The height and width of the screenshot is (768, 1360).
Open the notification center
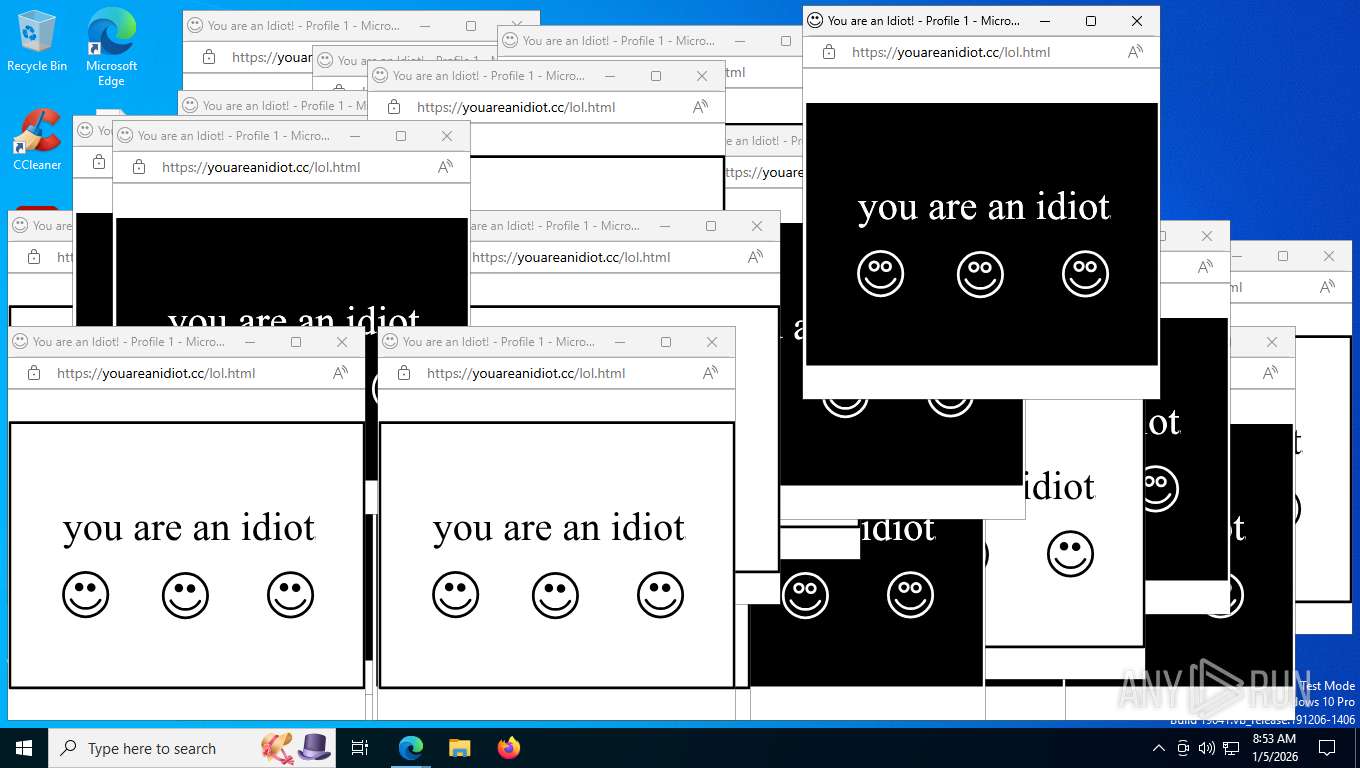[x=1327, y=748]
